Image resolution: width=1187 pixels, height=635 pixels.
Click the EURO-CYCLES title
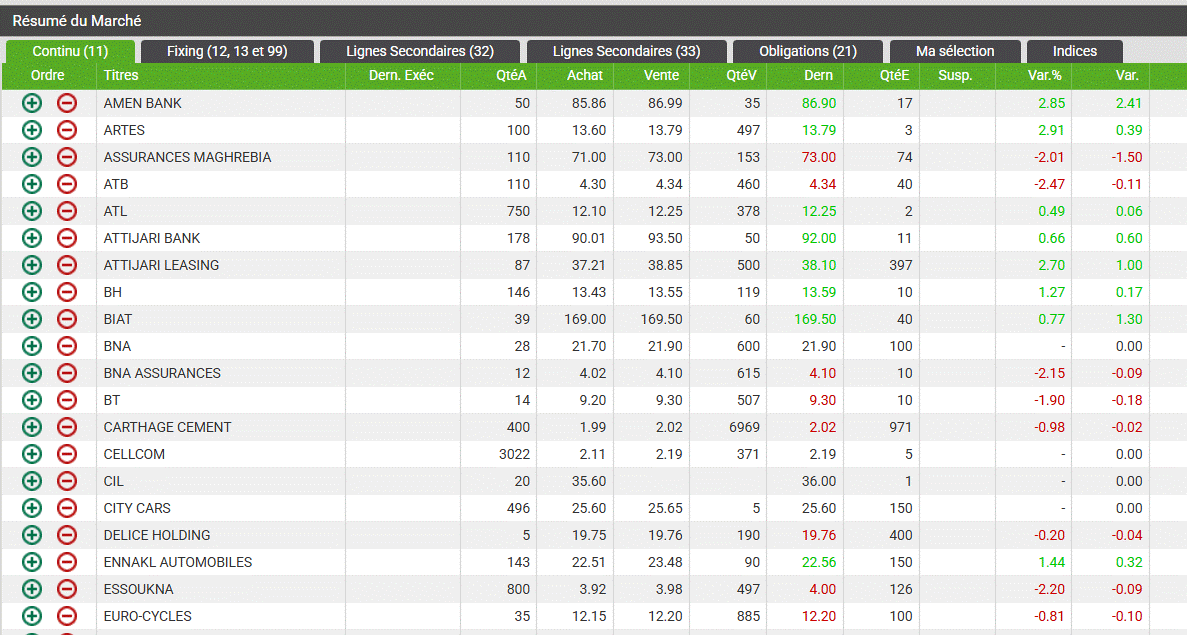pos(148,616)
